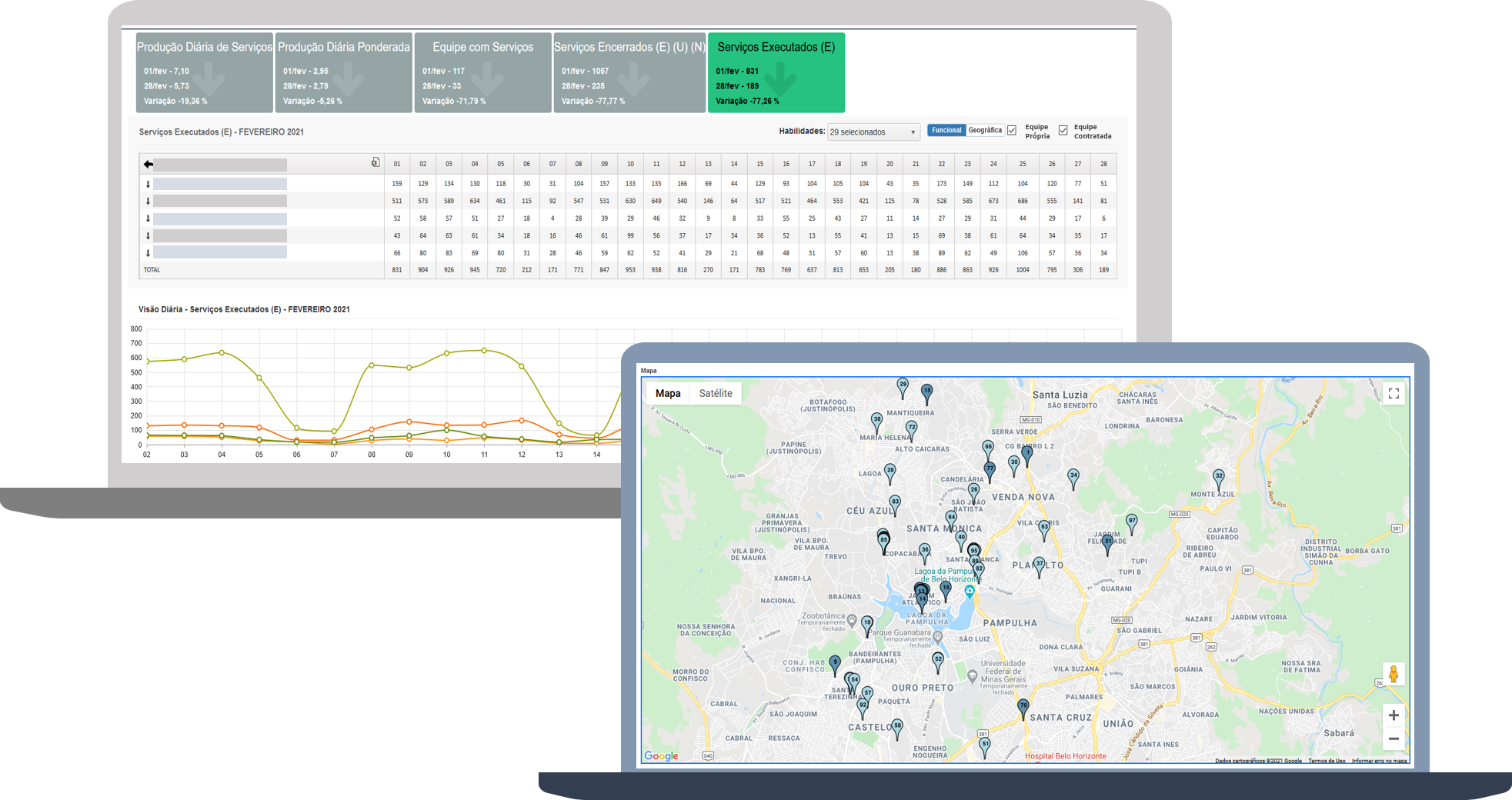Screen dimensions: 1512x800
Task: Zoom out on the map
Action: coord(1394,739)
